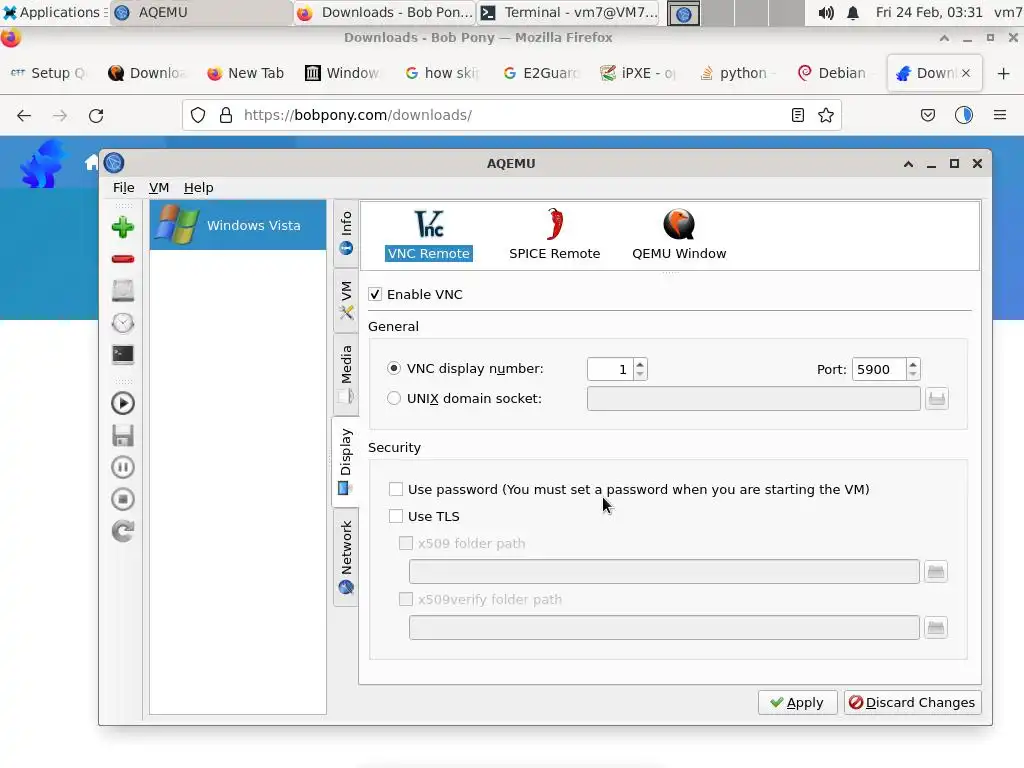Open the VM side tab

pos(346,300)
